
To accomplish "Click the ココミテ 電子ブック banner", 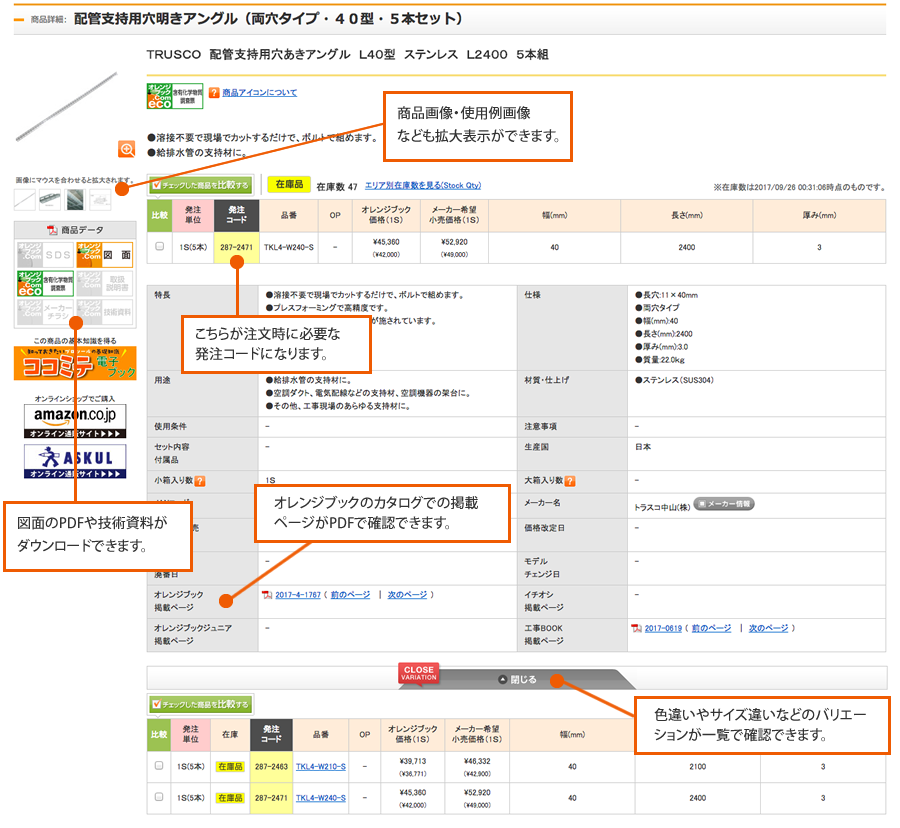I will [75, 362].
